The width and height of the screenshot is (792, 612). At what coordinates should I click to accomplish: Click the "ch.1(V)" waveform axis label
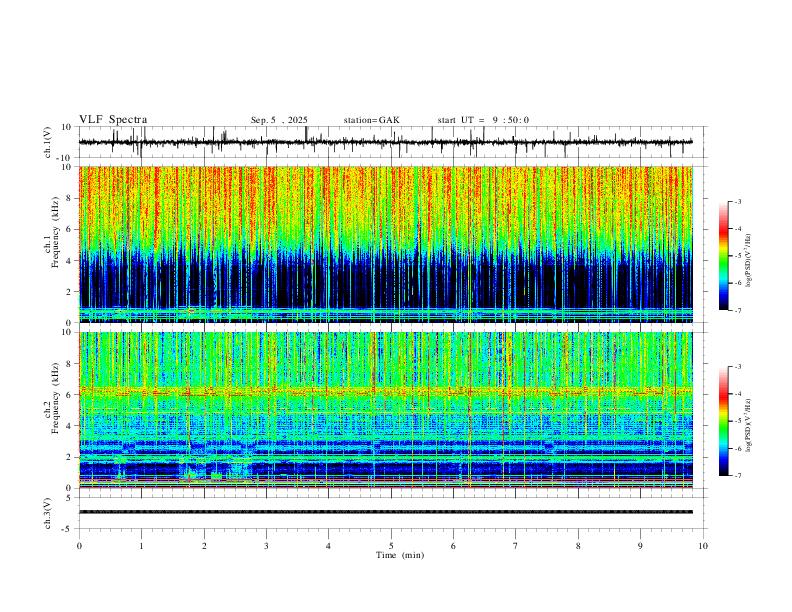tap(48, 142)
